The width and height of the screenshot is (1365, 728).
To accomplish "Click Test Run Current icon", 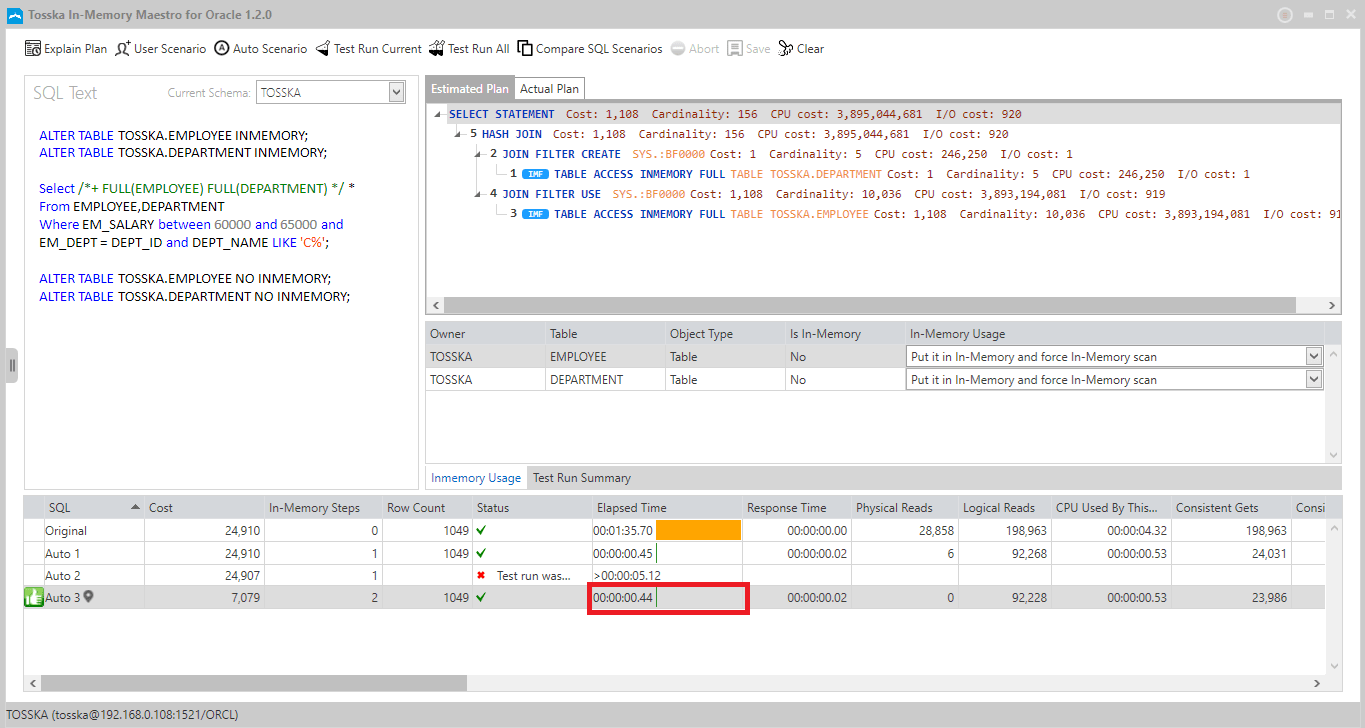I will point(322,48).
